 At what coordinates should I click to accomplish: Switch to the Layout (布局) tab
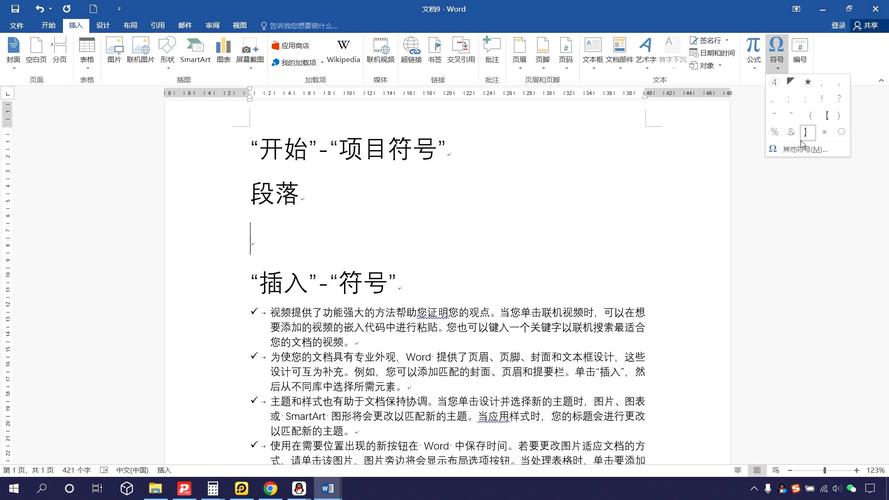(x=130, y=26)
